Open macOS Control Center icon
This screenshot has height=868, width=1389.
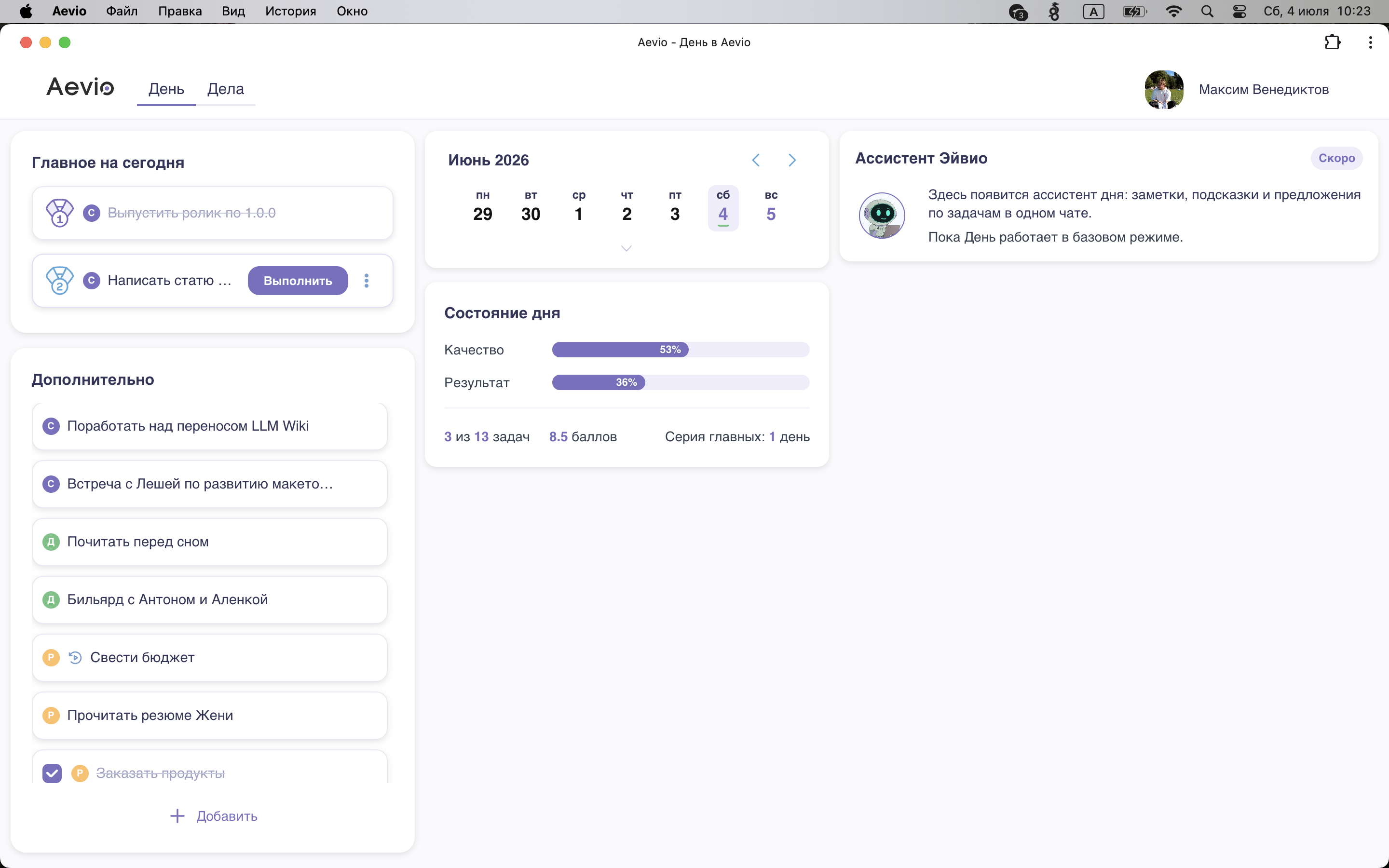pyautogui.click(x=1239, y=12)
